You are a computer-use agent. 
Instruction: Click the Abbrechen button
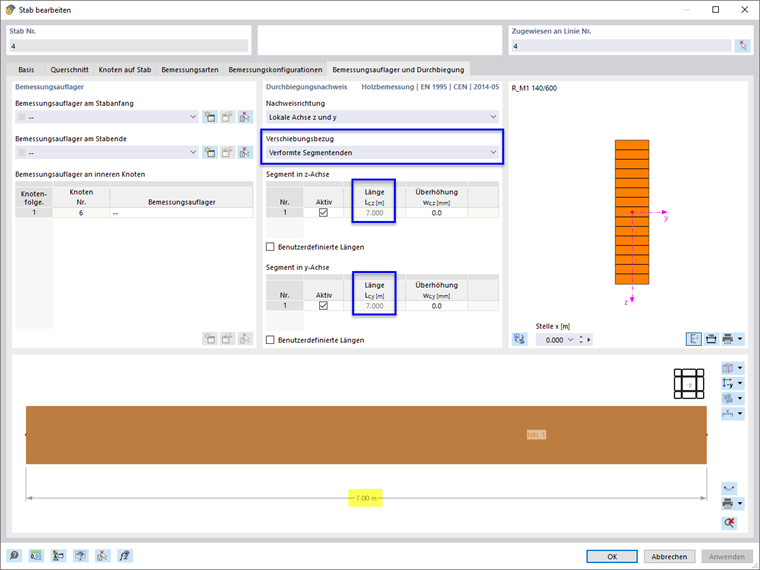click(x=669, y=556)
